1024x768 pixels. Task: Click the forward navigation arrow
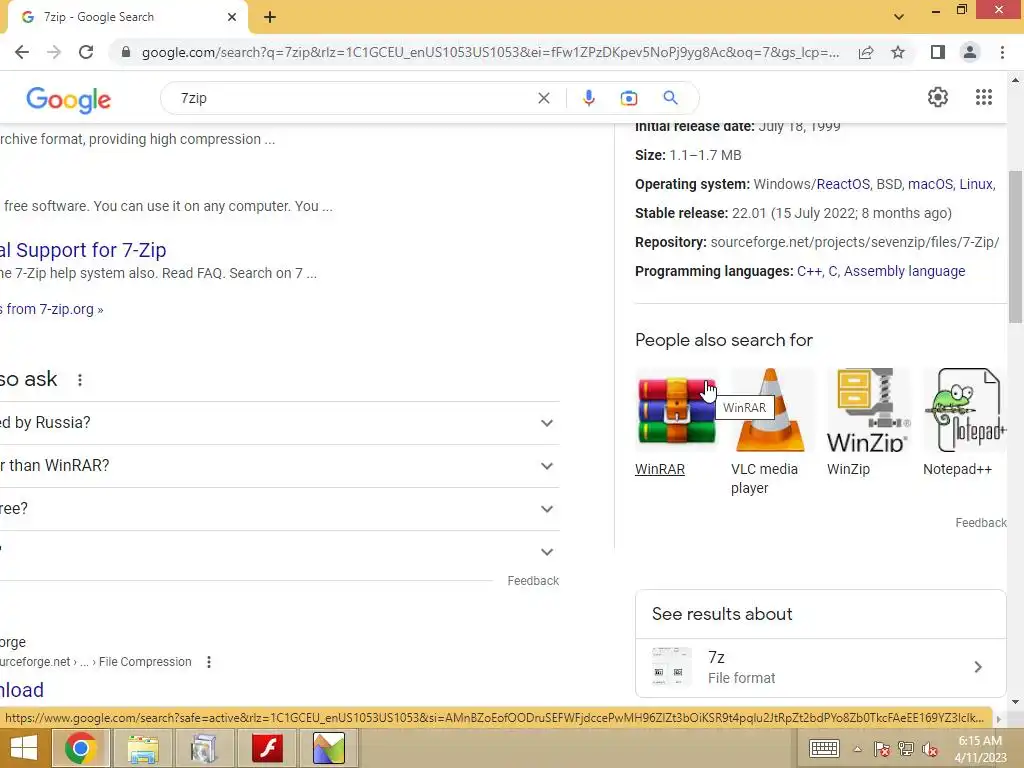coord(54,52)
